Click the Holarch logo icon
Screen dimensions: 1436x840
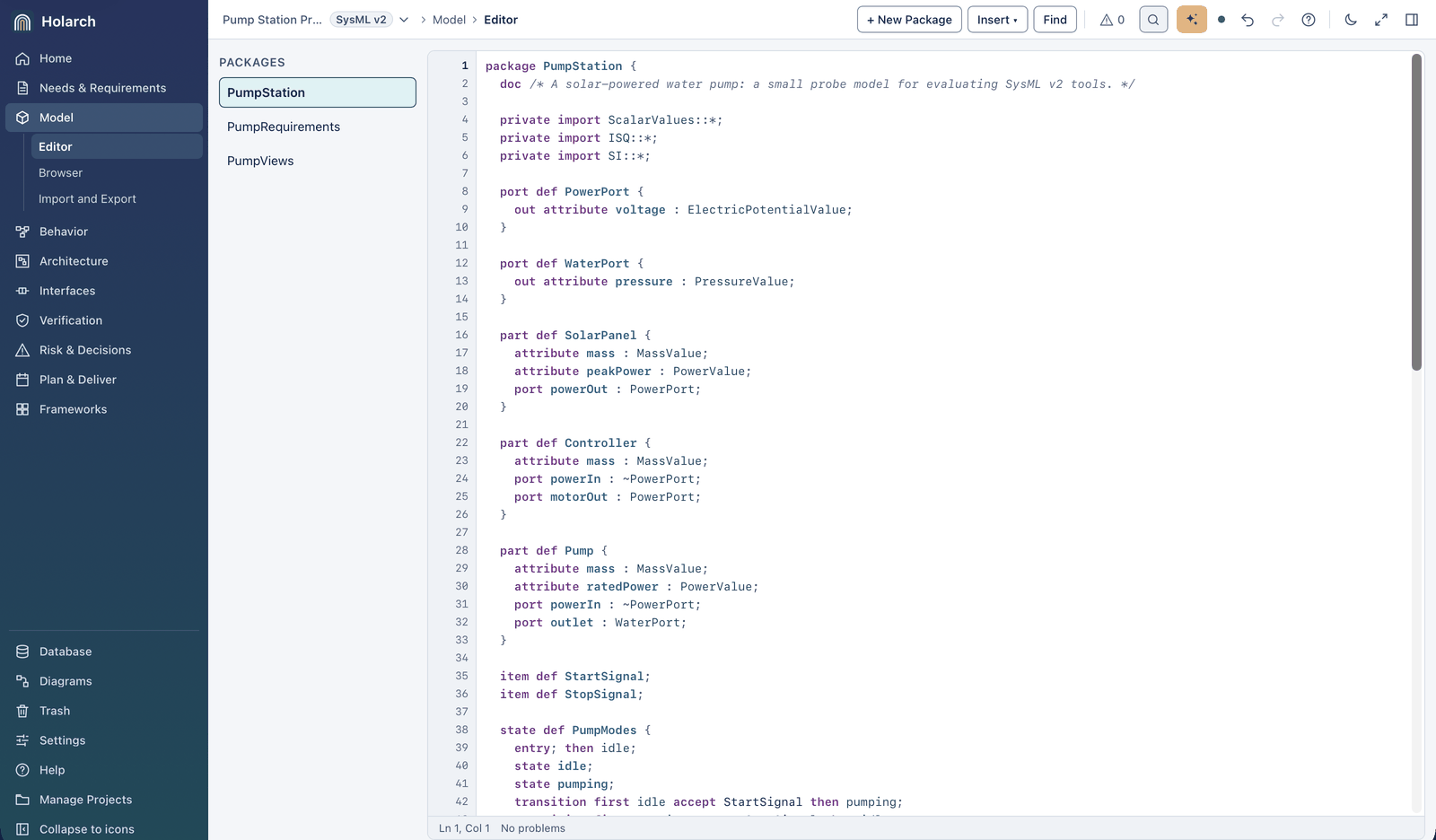click(22, 22)
